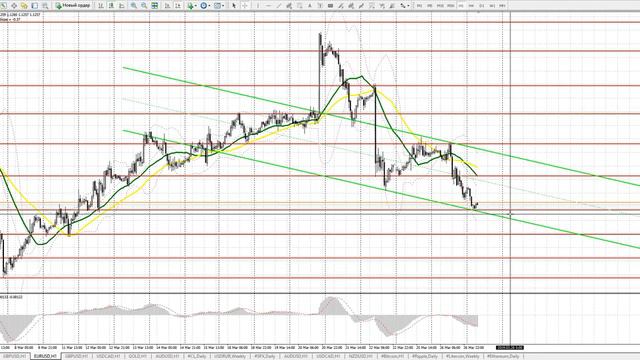Open the #Ripple,Daily chart tab
Viewport: 640px width, 360px height.
pos(424,356)
